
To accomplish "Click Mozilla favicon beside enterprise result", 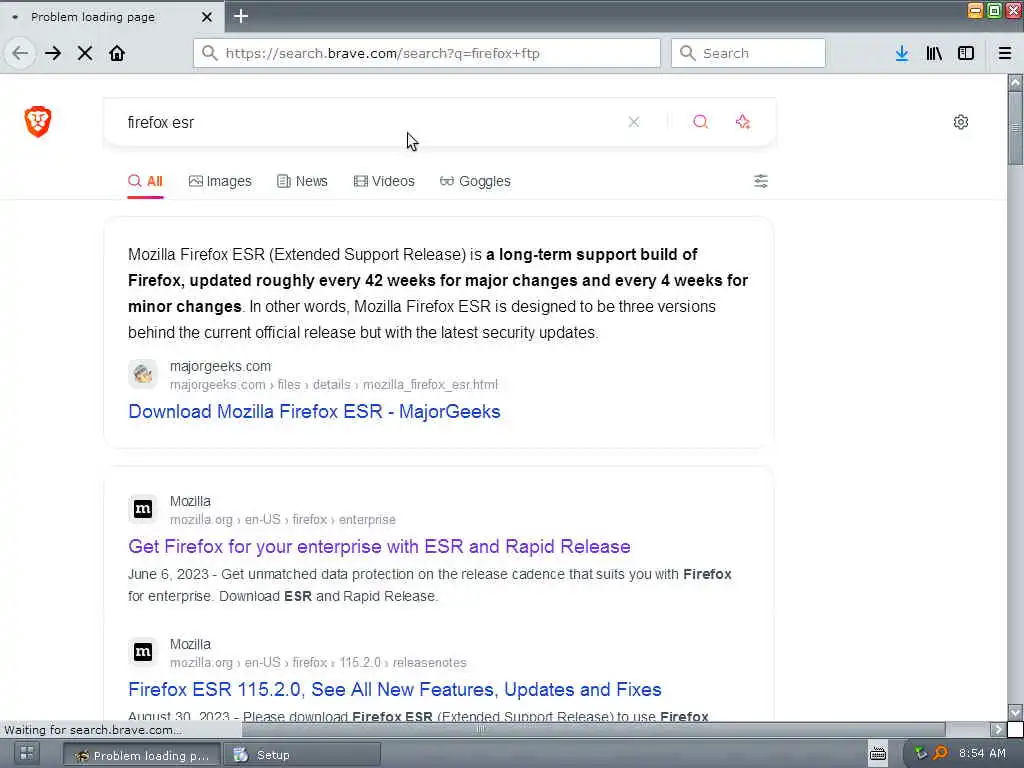I will pyautogui.click(x=143, y=509).
